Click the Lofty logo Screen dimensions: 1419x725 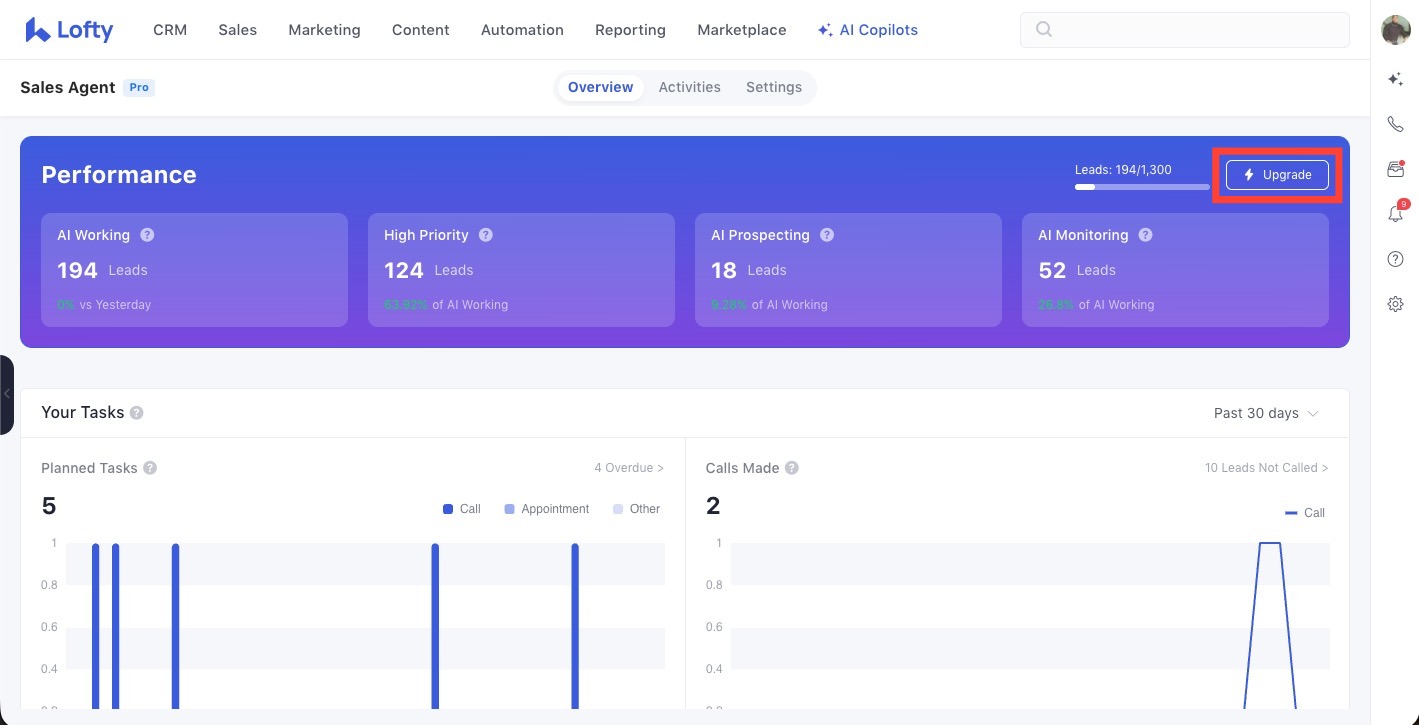(69, 30)
